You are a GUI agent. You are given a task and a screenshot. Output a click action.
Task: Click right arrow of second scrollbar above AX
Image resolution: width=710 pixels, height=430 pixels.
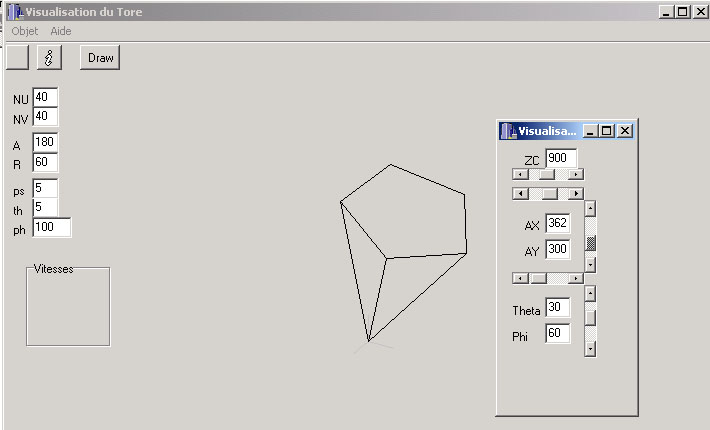[576, 194]
